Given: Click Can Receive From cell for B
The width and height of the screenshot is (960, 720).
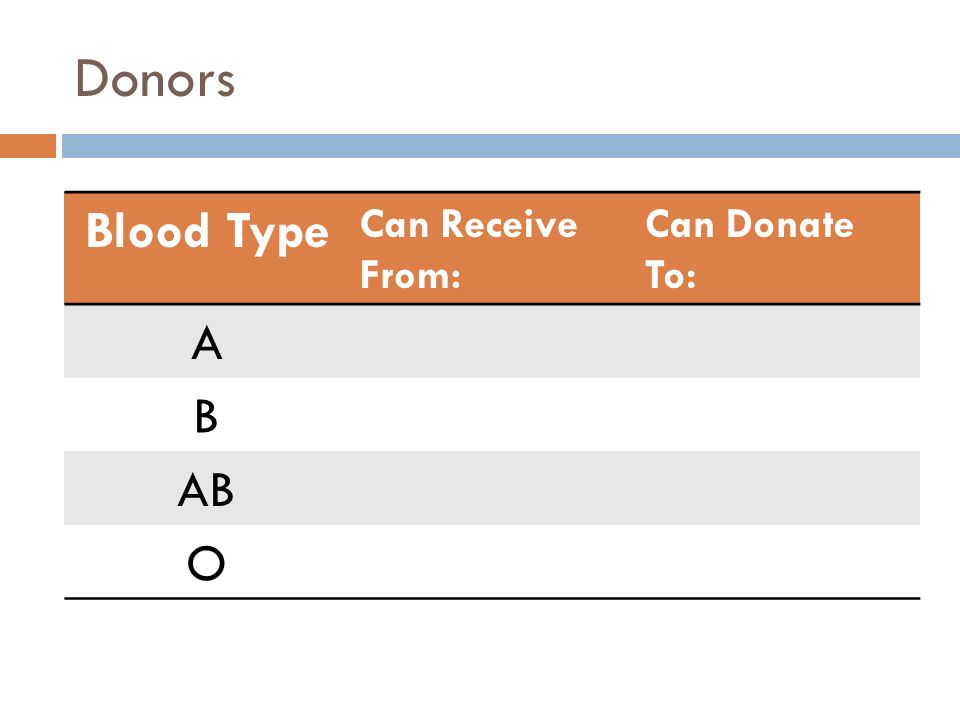Looking at the screenshot, I should [x=492, y=415].
